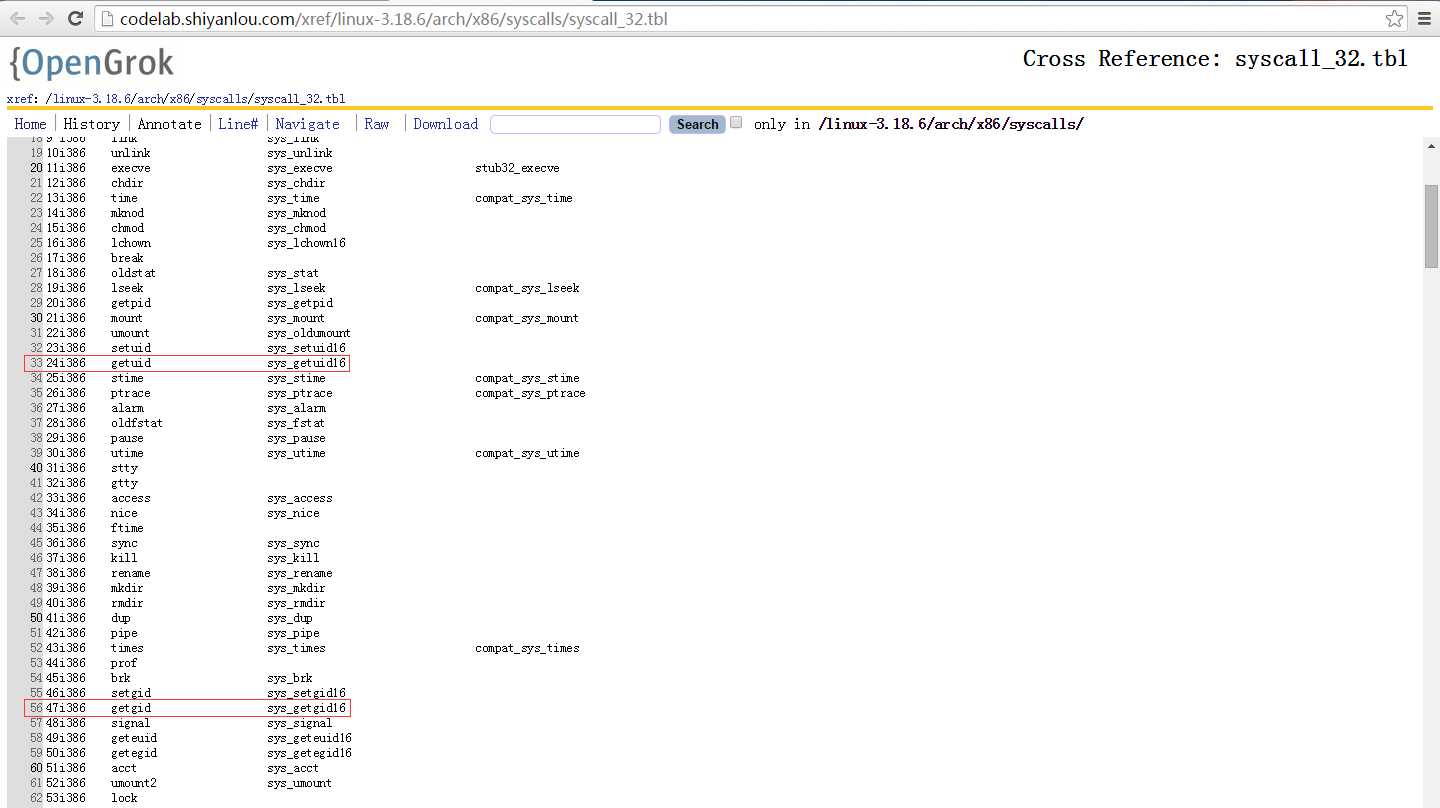Click the sys_chdir text

pyautogui.click(x=296, y=183)
